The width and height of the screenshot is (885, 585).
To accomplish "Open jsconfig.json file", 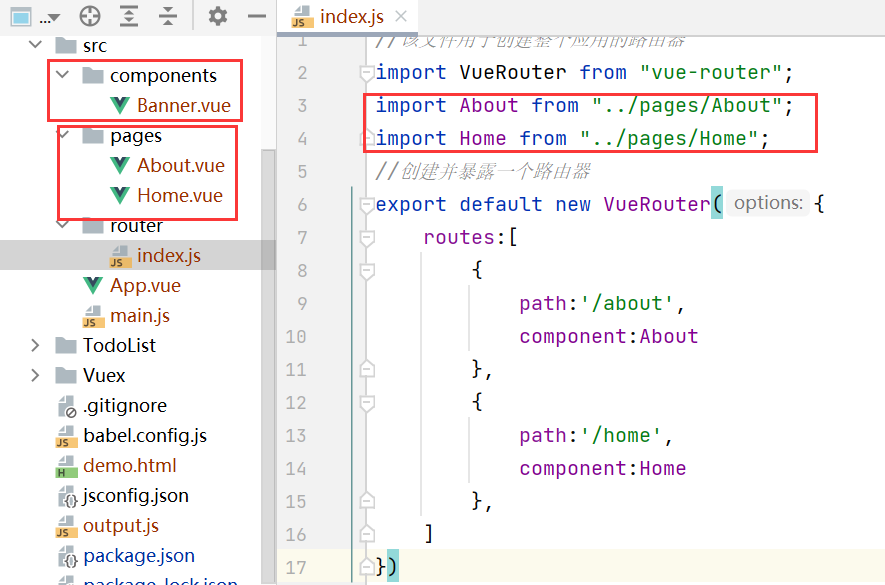I will (x=135, y=495).
